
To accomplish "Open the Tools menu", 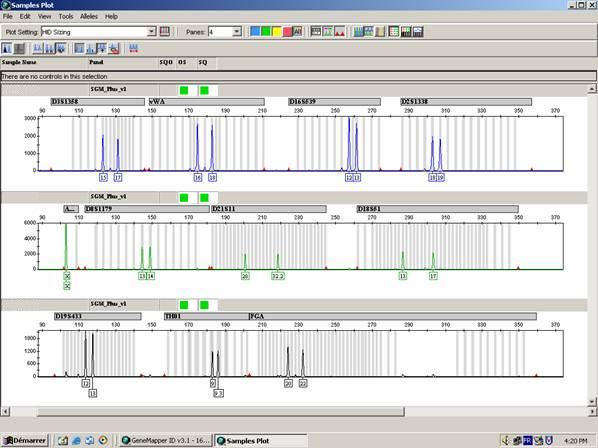I will click(66, 16).
